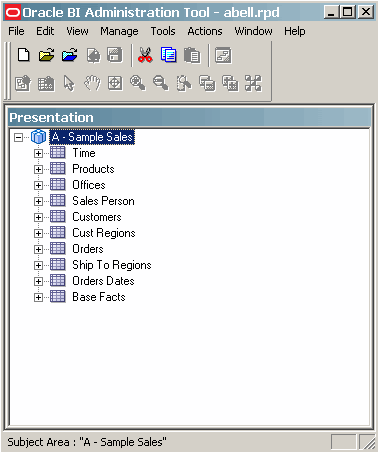
Task: Select the Orders Dates row label
Action: tap(103, 281)
